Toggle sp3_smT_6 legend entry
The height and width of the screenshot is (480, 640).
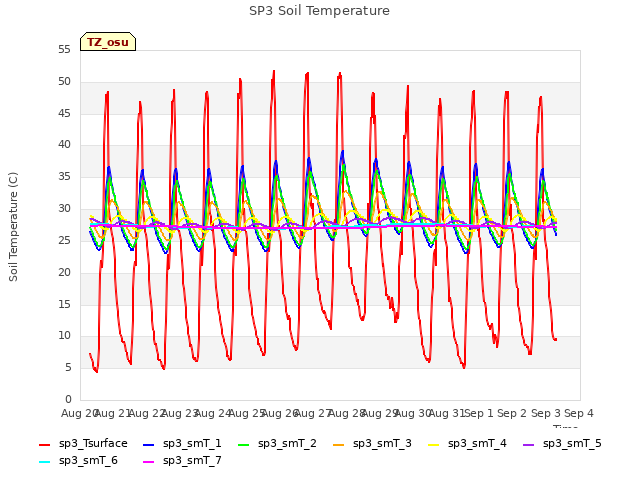[x=78, y=461]
